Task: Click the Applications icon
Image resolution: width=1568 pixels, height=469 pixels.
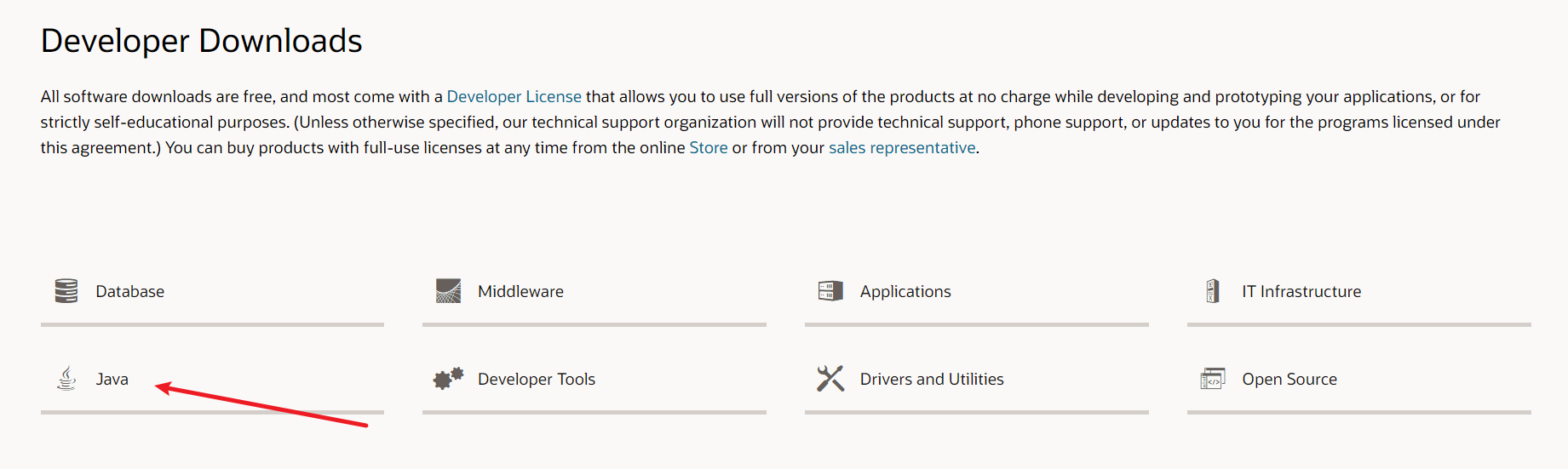Action: 830,291
